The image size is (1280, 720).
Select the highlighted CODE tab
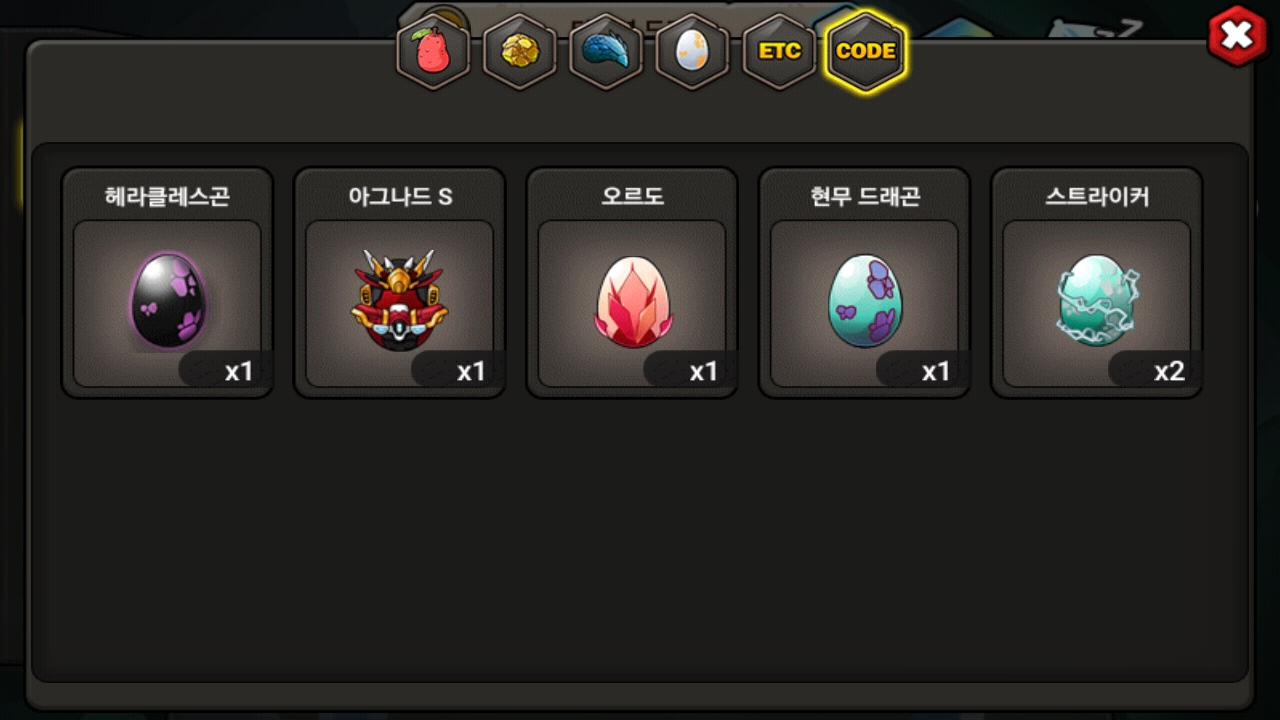[866, 52]
